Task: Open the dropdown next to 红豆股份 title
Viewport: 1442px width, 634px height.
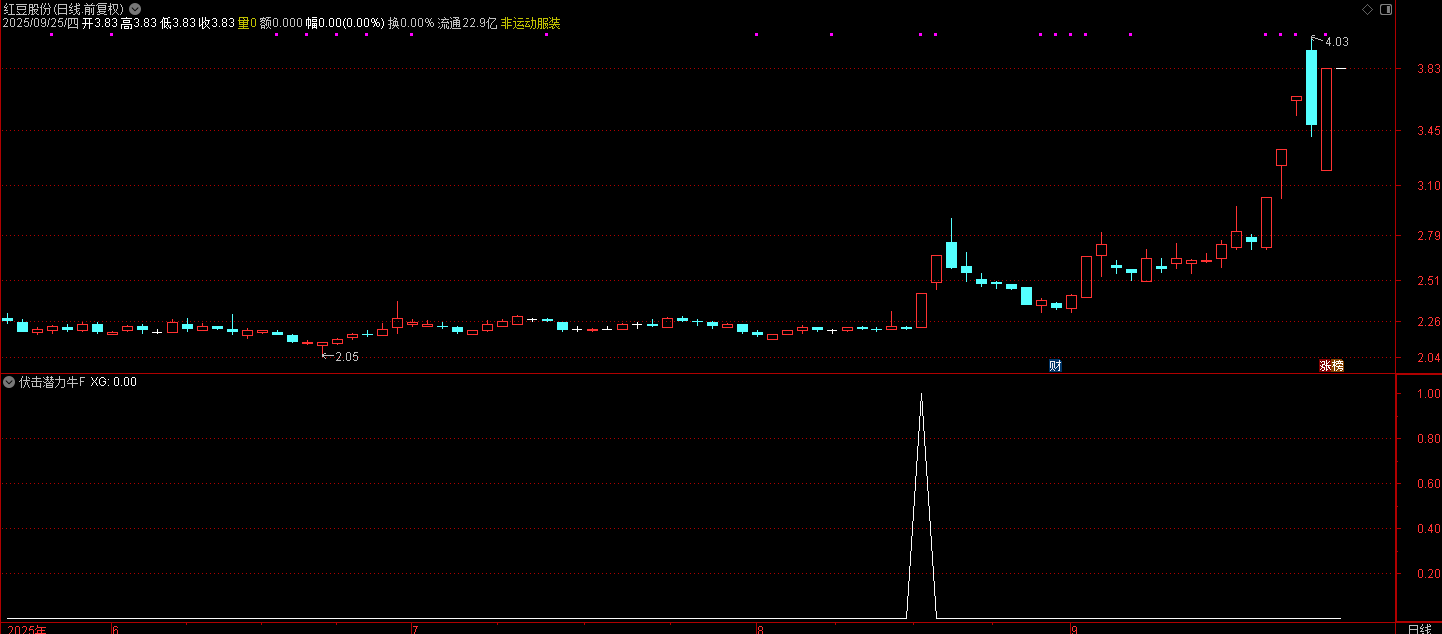Action: (135, 9)
